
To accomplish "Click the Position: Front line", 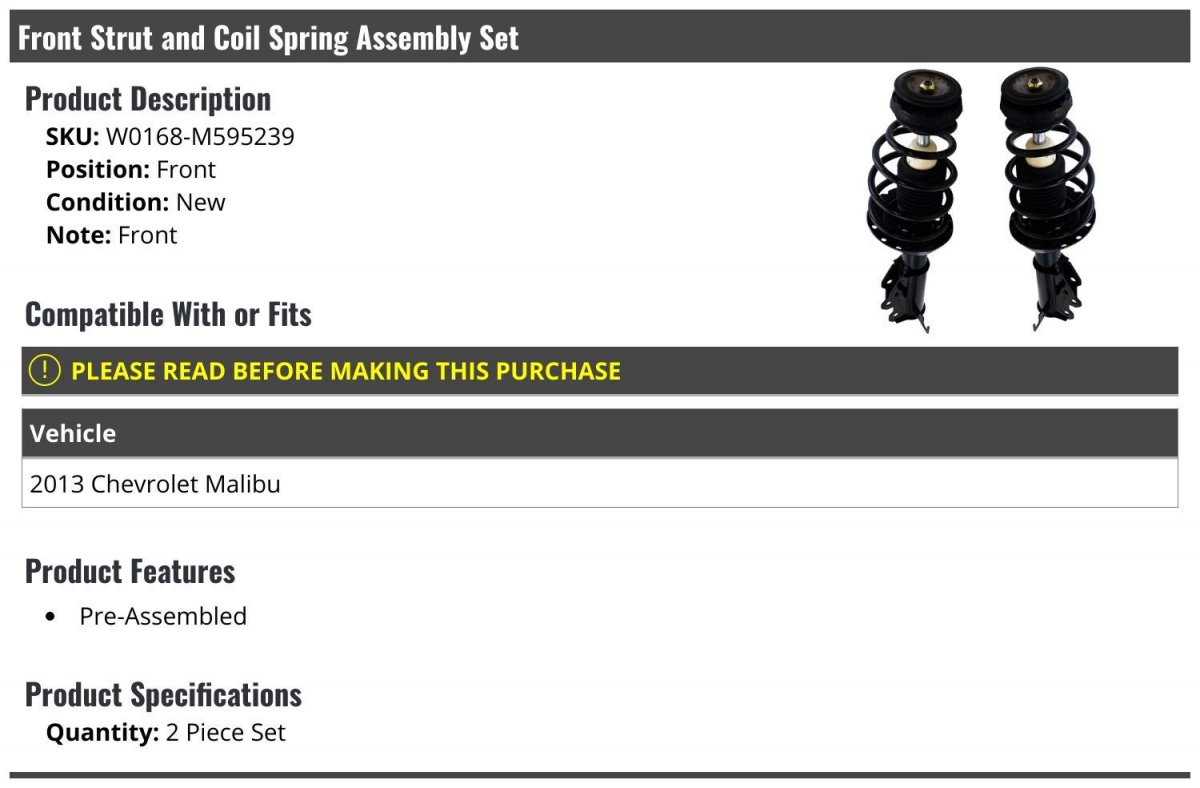I will [131, 169].
